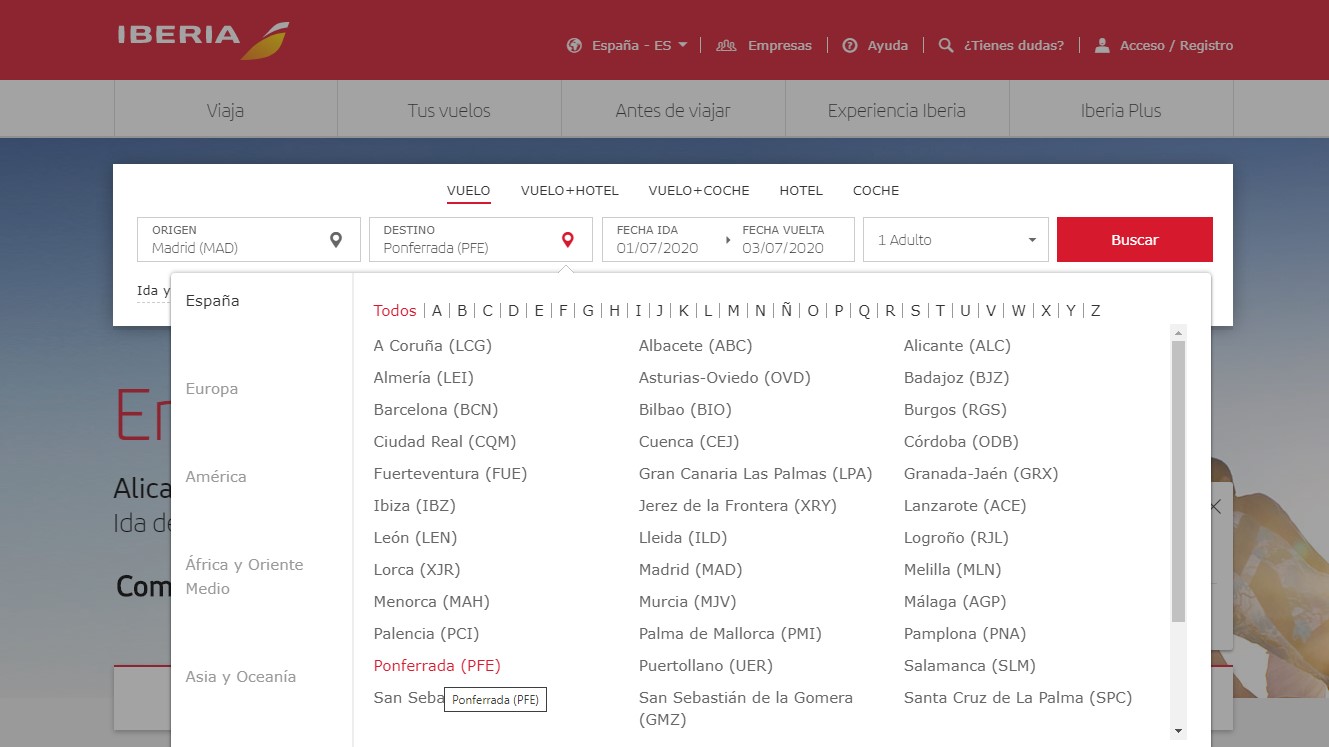This screenshot has height=747, width=1329.
Task: Choose Gran Canaria Las Palmas (LPA)
Action: tap(756, 474)
